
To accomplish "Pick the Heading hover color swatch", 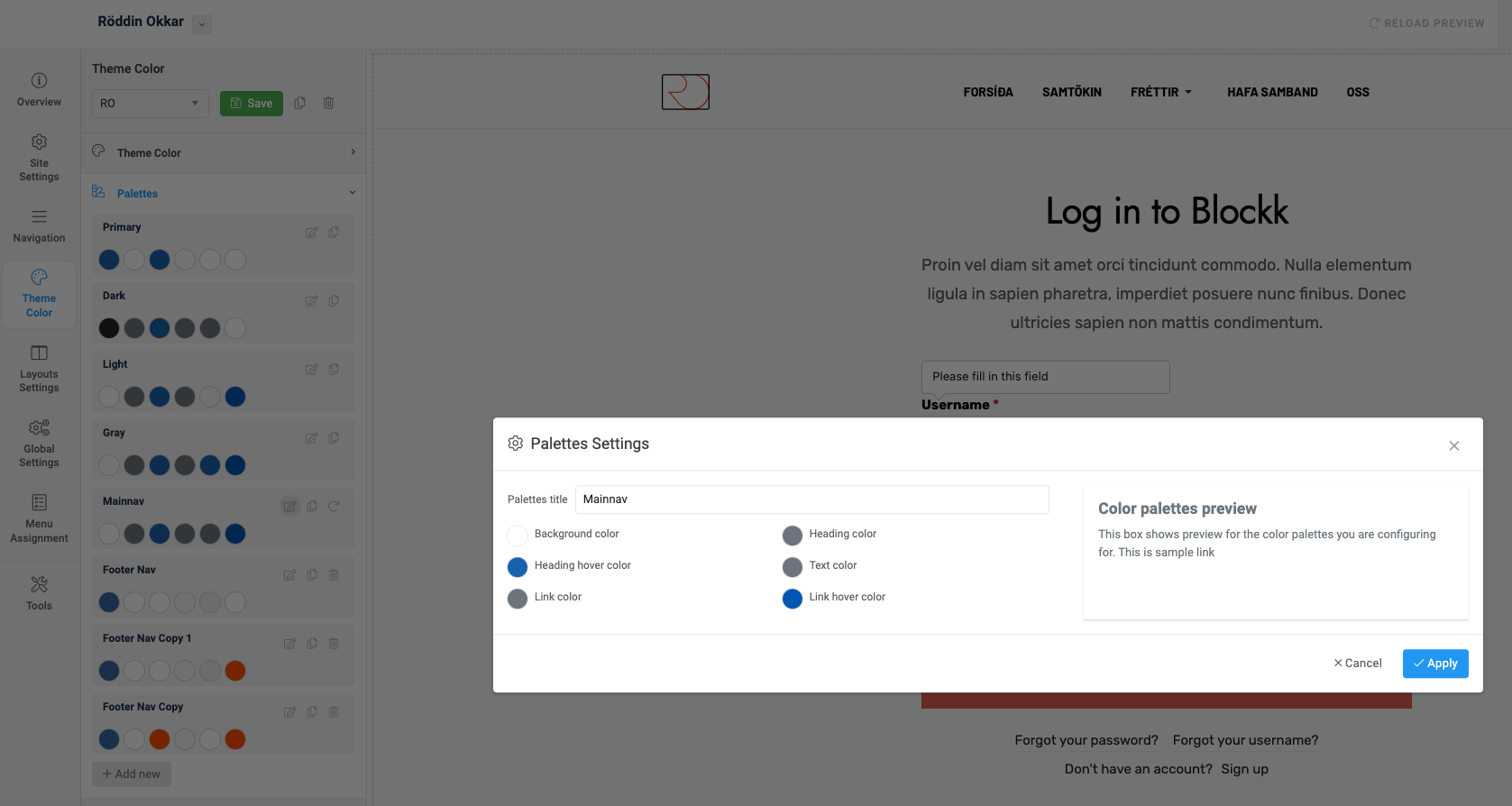I will [518, 567].
